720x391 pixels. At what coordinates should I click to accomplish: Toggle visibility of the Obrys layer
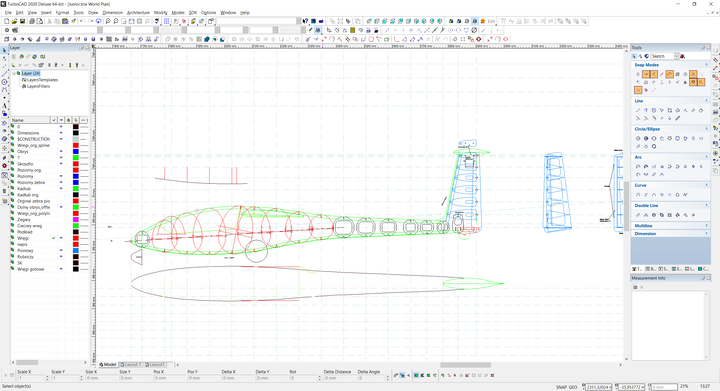[61, 151]
